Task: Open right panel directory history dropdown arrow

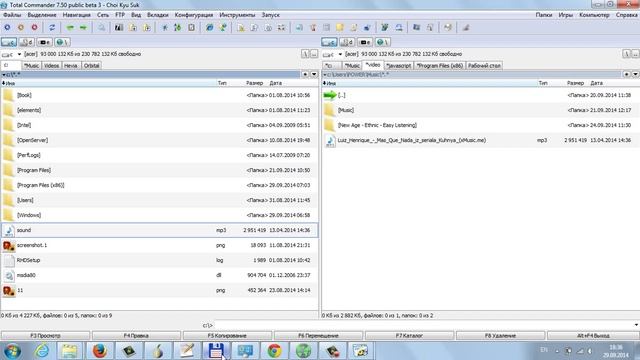Action: pos(635,74)
